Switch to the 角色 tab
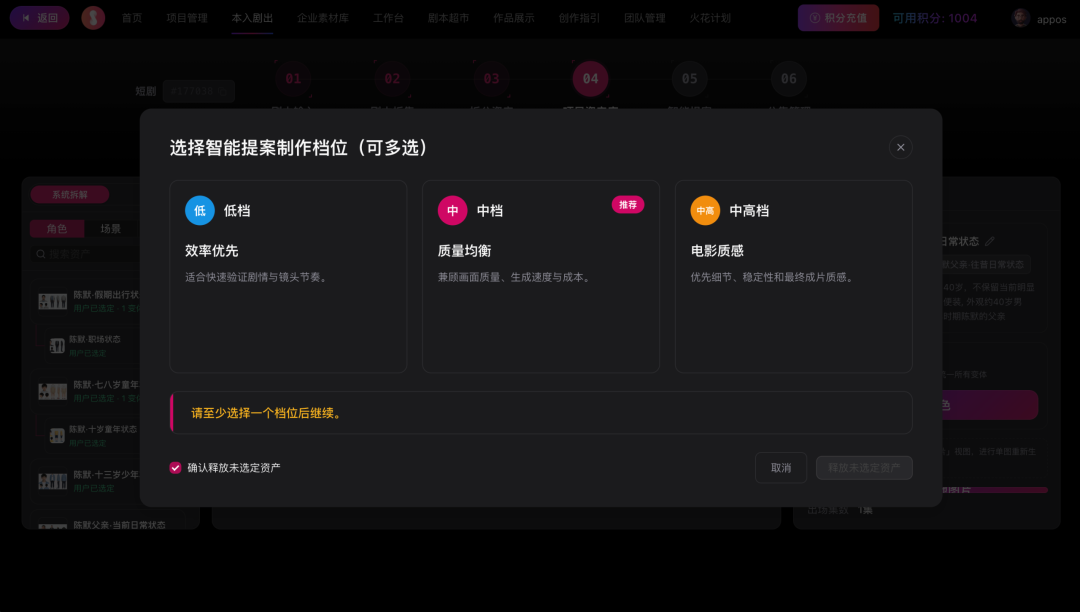Viewport: 1080px width, 612px height. tap(57, 229)
